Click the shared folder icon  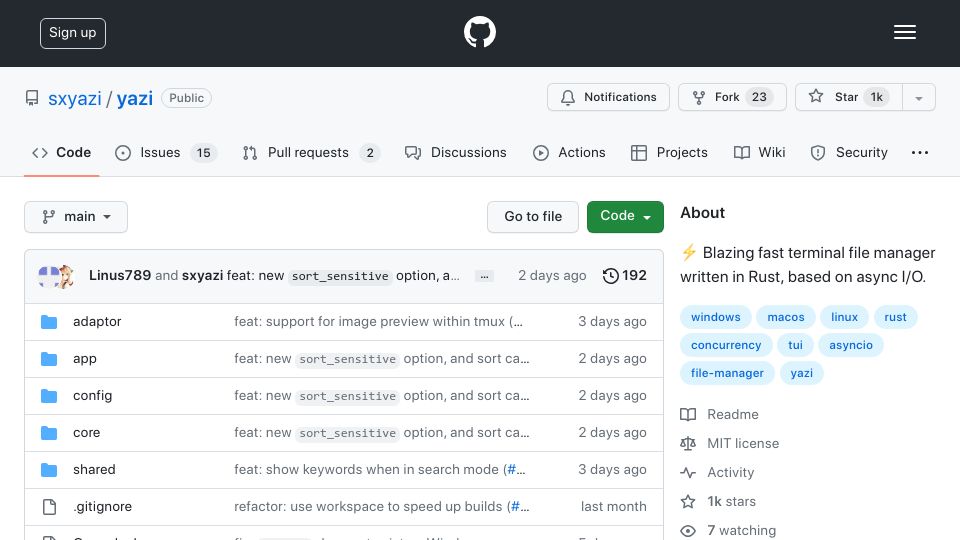(x=49, y=470)
